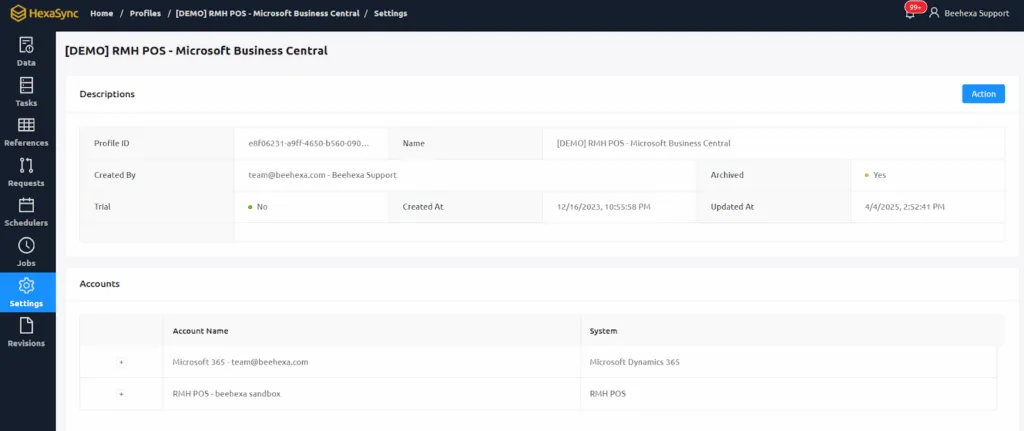
Task: Open the Jobs clock icon
Action: (x=27, y=246)
